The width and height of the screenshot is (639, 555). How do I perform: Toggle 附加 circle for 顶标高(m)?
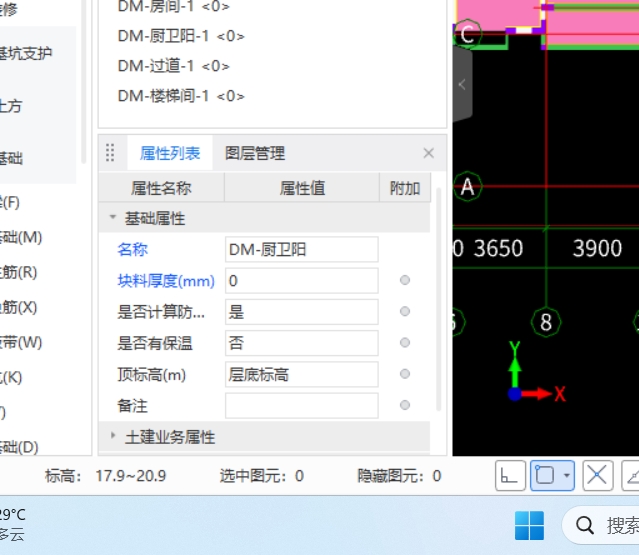pos(405,374)
